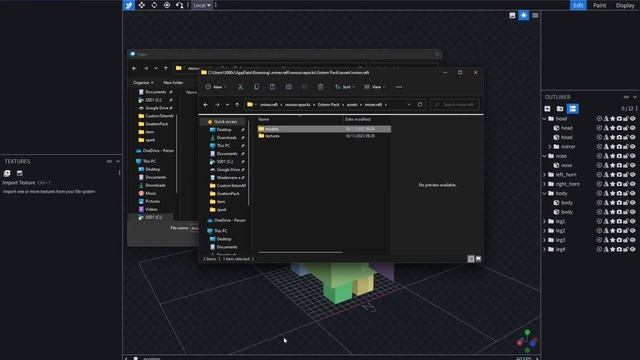Click Cut scissors icon in File Explorer
The height and width of the screenshot is (360, 640).
point(240,87)
